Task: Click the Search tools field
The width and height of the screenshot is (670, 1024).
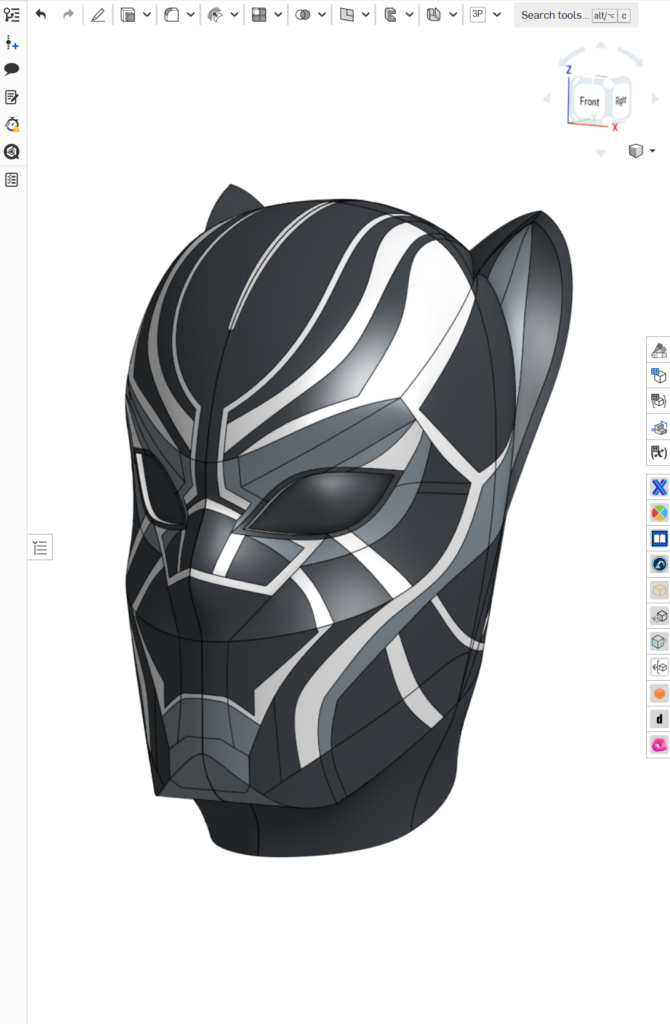Action: pyautogui.click(x=575, y=15)
